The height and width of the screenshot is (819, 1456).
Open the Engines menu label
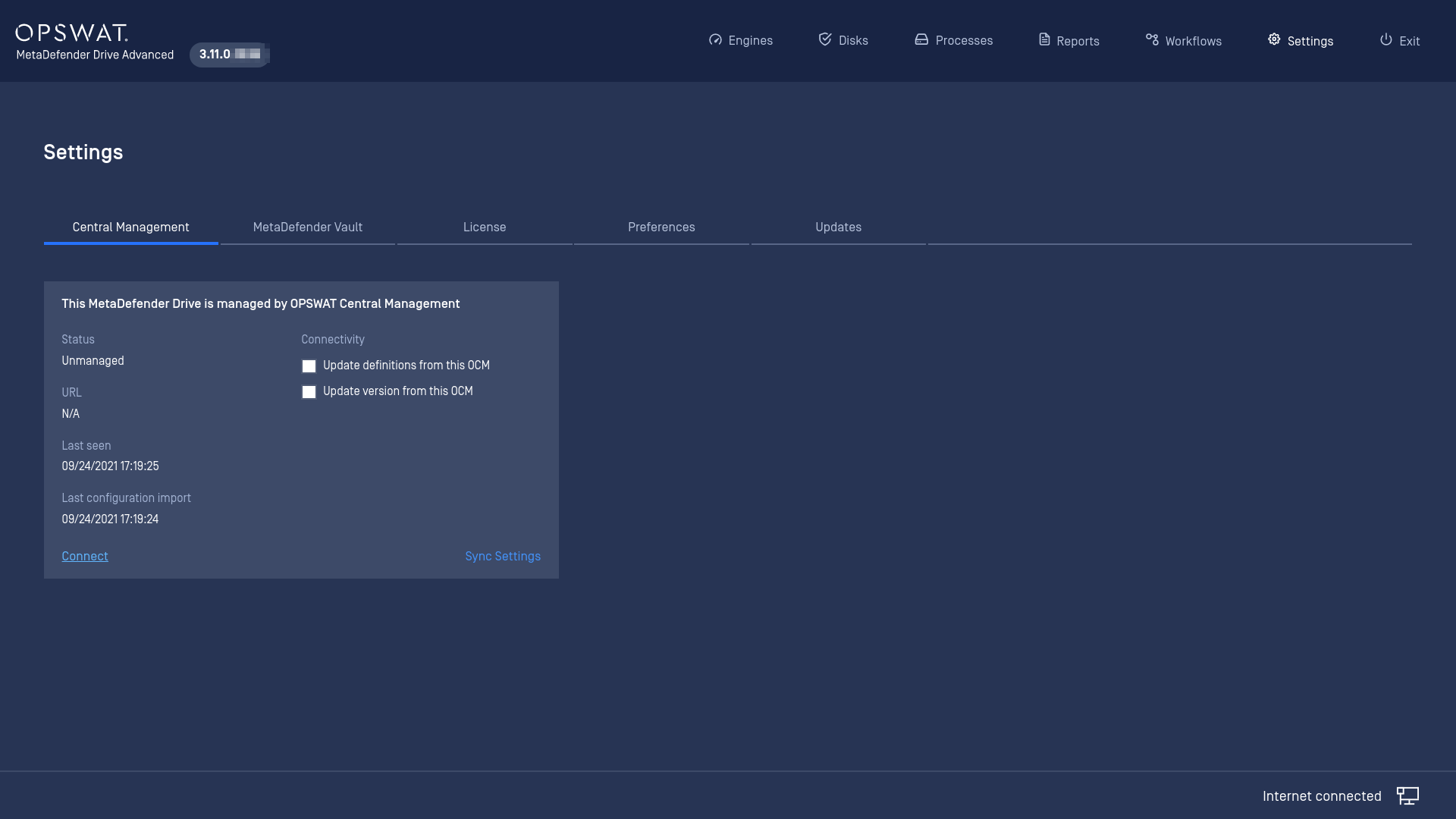tap(751, 41)
